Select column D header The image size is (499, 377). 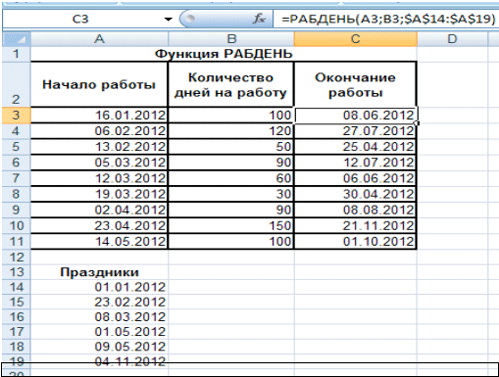[452, 39]
